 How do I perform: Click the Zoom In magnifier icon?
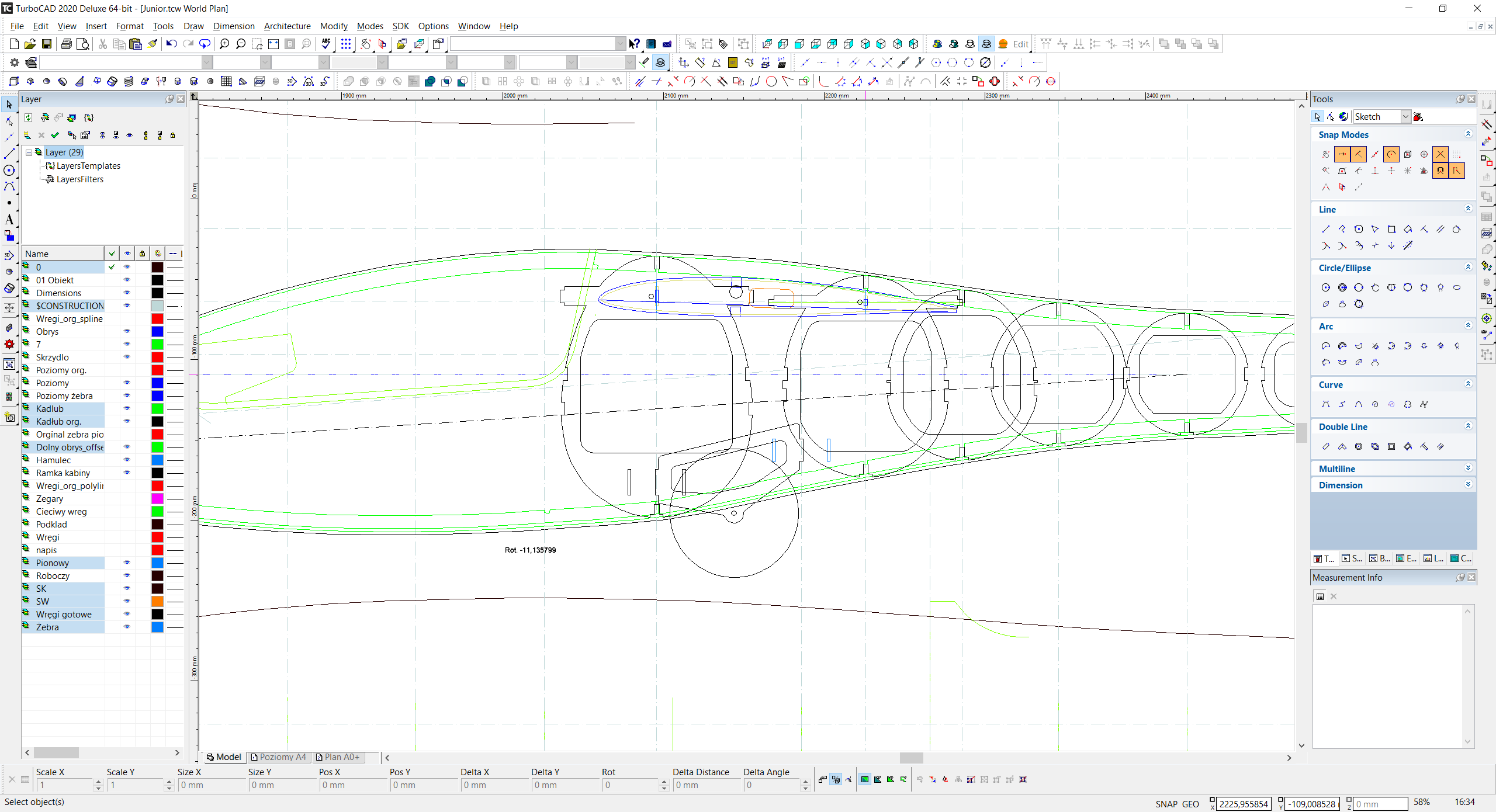point(224,44)
